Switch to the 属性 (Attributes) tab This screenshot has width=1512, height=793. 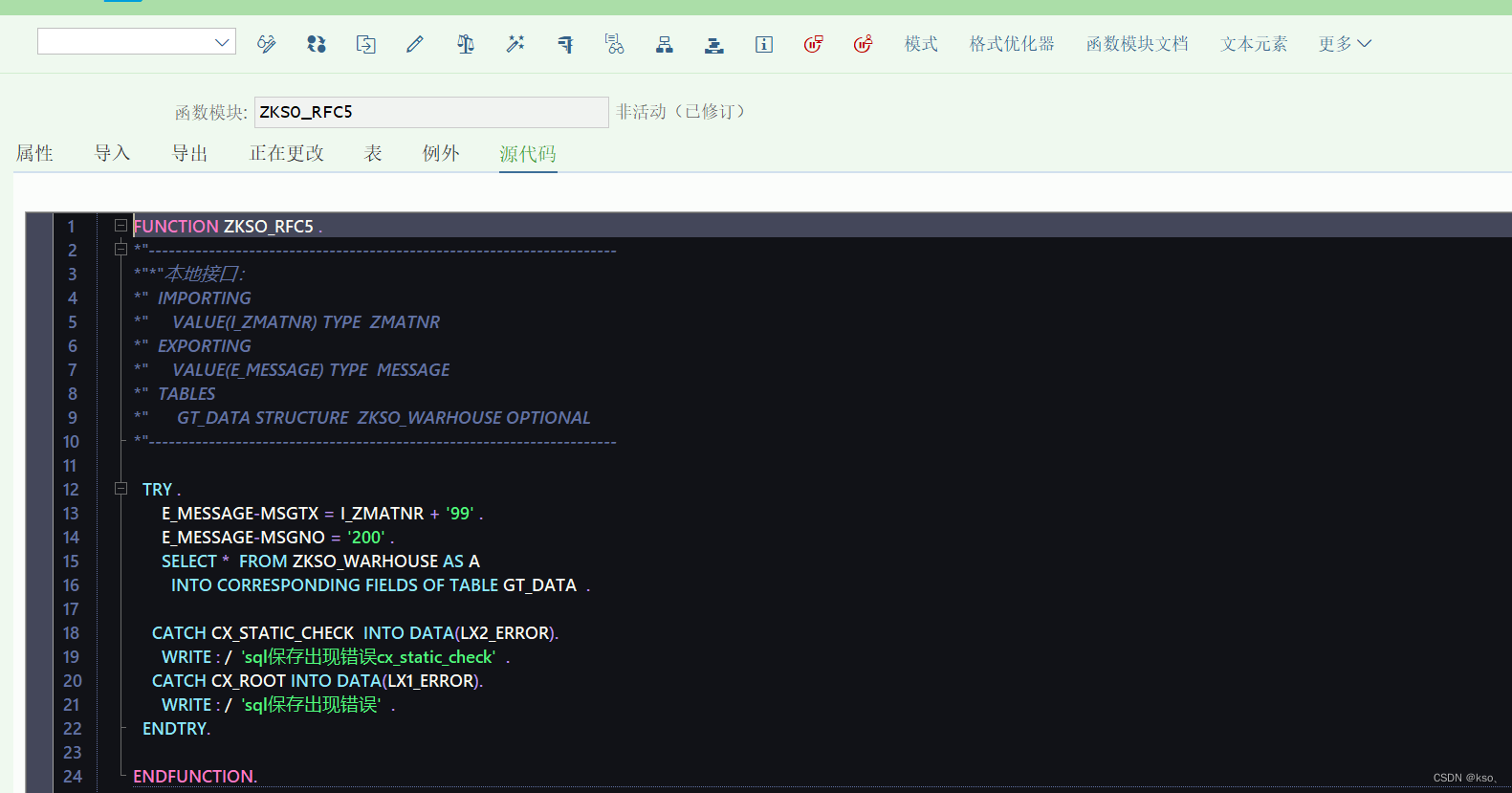pyautogui.click(x=34, y=153)
